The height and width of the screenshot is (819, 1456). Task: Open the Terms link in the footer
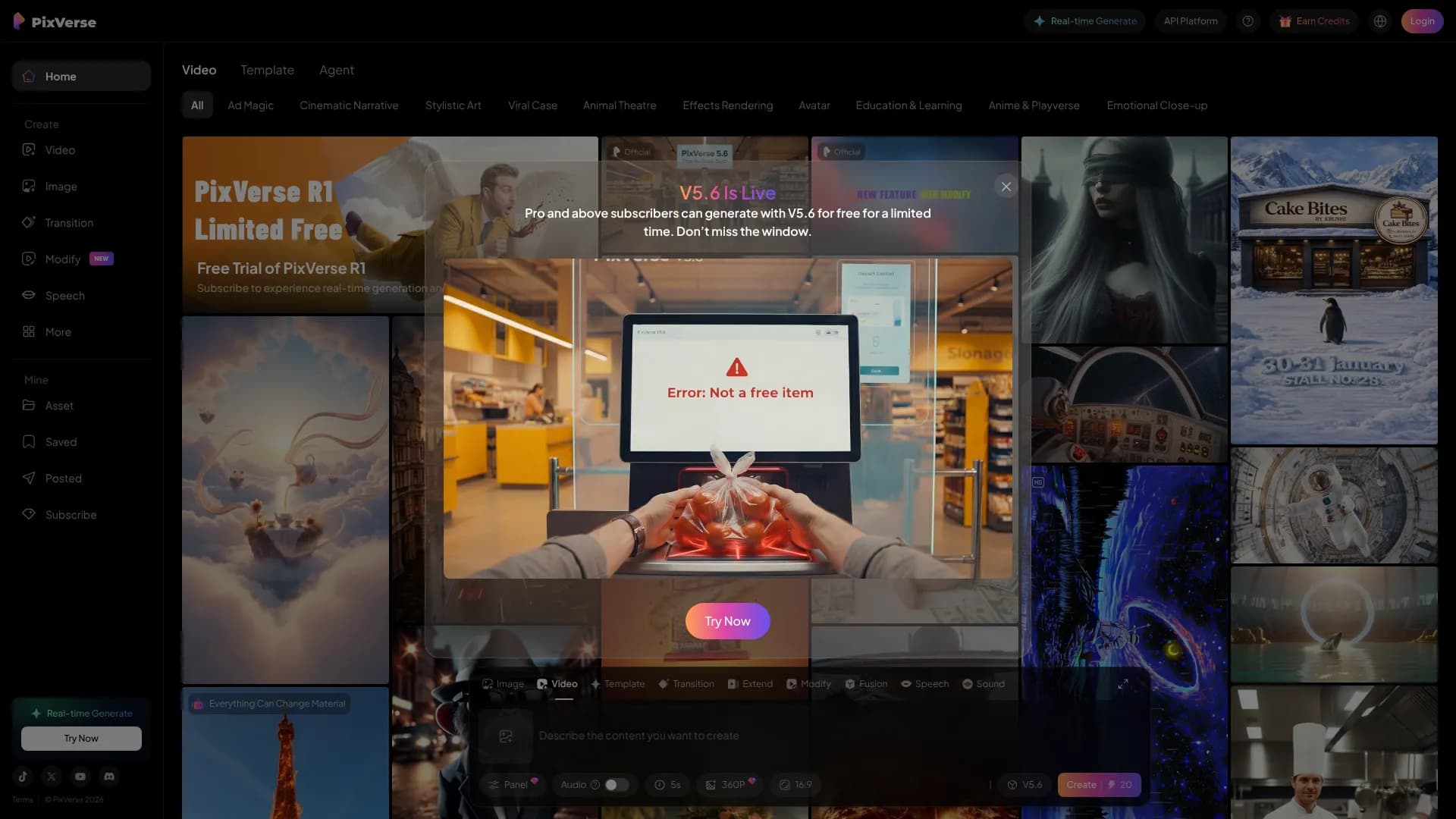[x=23, y=799]
